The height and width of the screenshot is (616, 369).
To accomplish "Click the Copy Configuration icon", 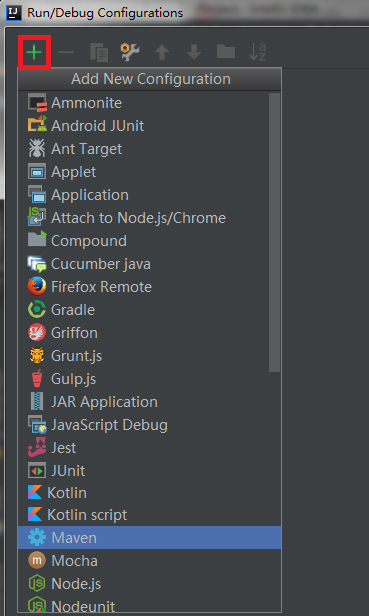I will (x=99, y=52).
